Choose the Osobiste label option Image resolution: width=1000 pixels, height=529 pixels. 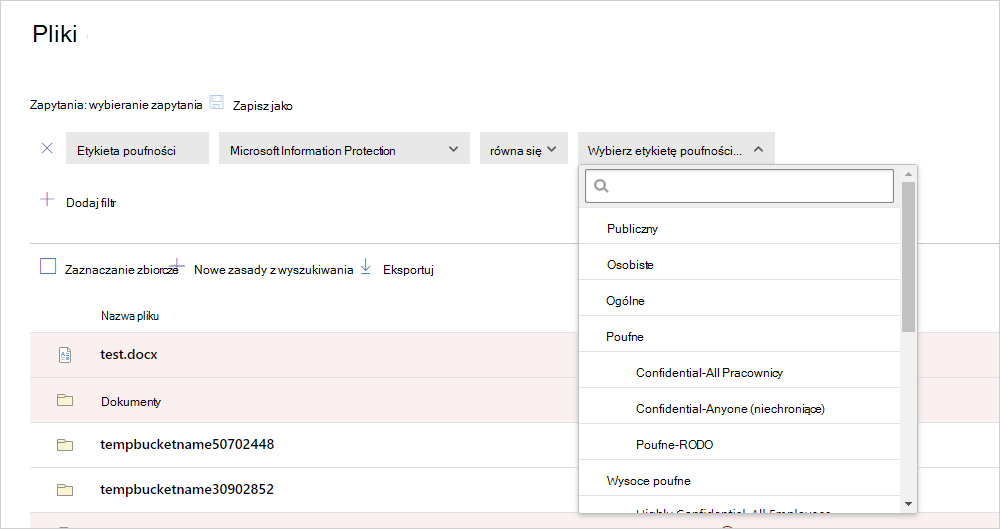(739, 264)
